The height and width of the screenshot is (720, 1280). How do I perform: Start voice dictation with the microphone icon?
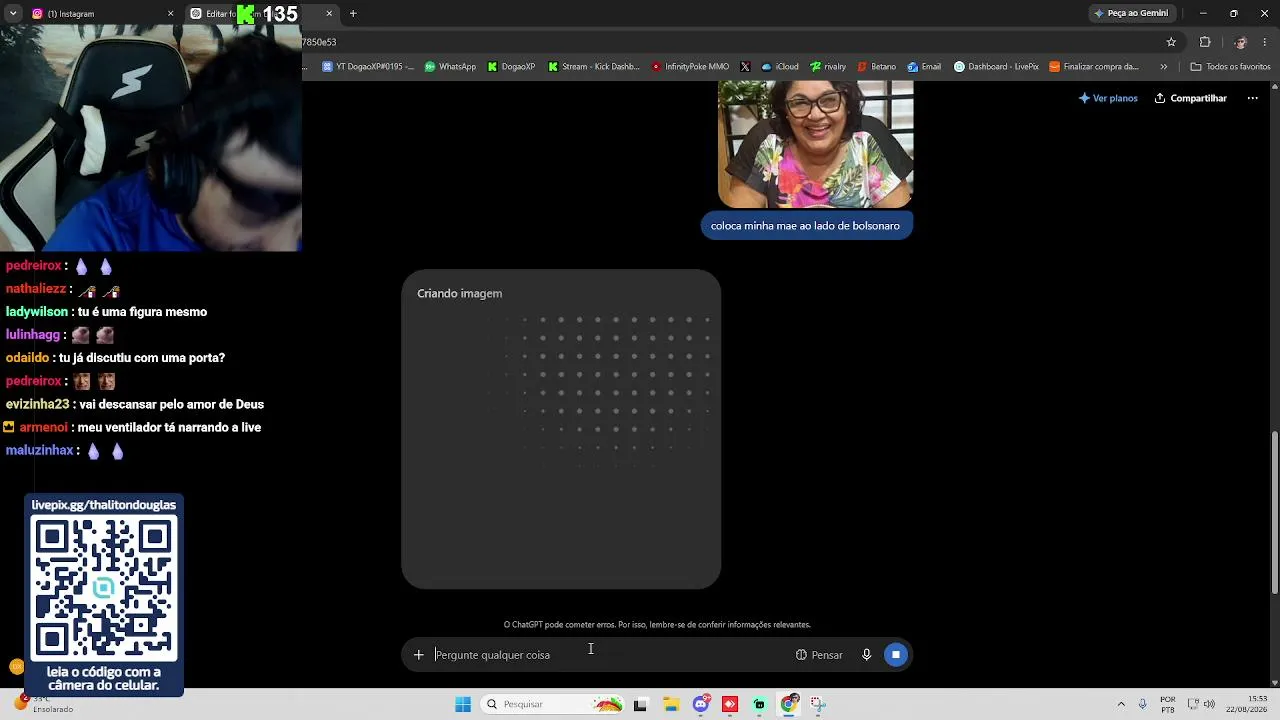point(866,655)
